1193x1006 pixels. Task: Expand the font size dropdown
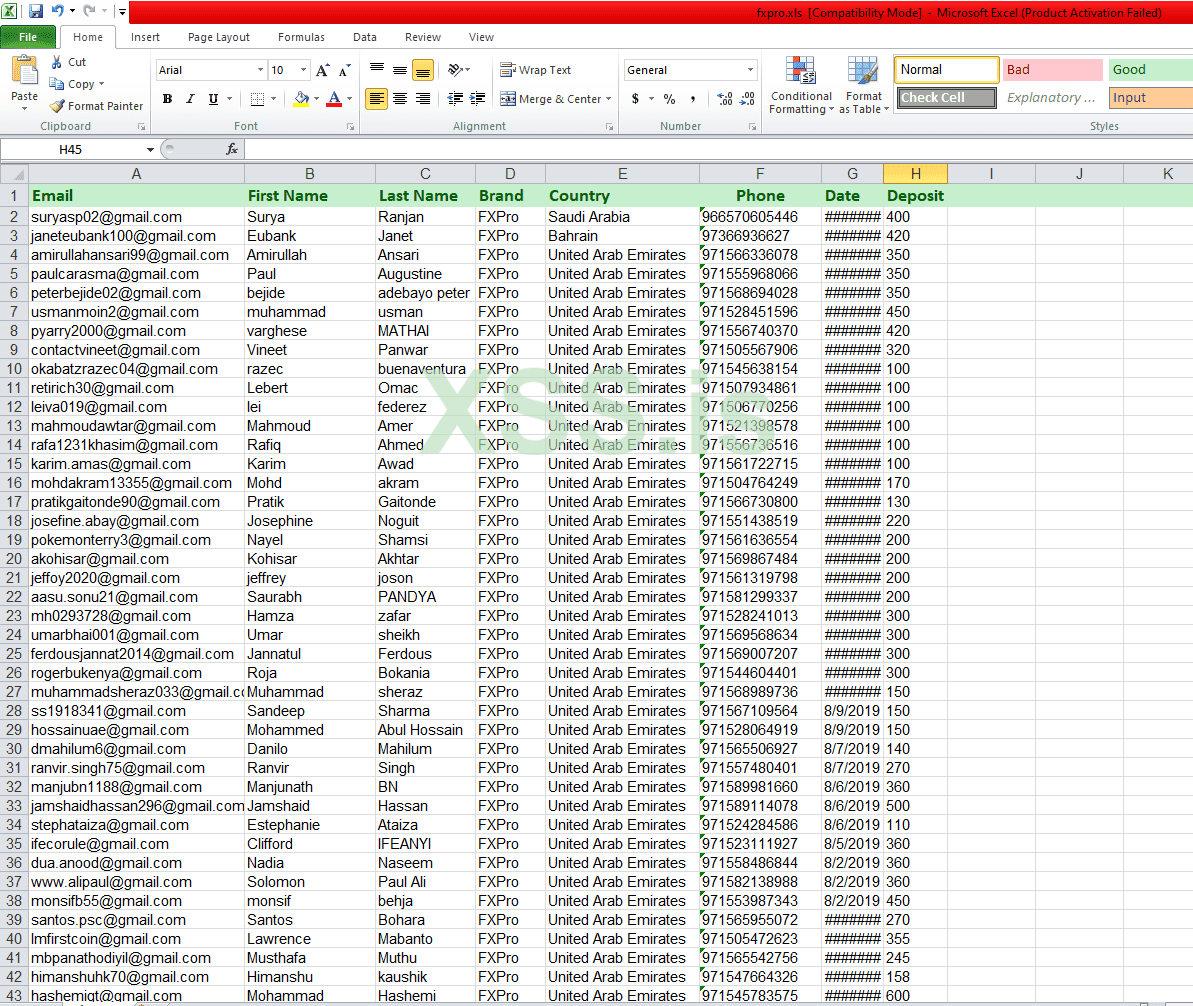tap(303, 70)
